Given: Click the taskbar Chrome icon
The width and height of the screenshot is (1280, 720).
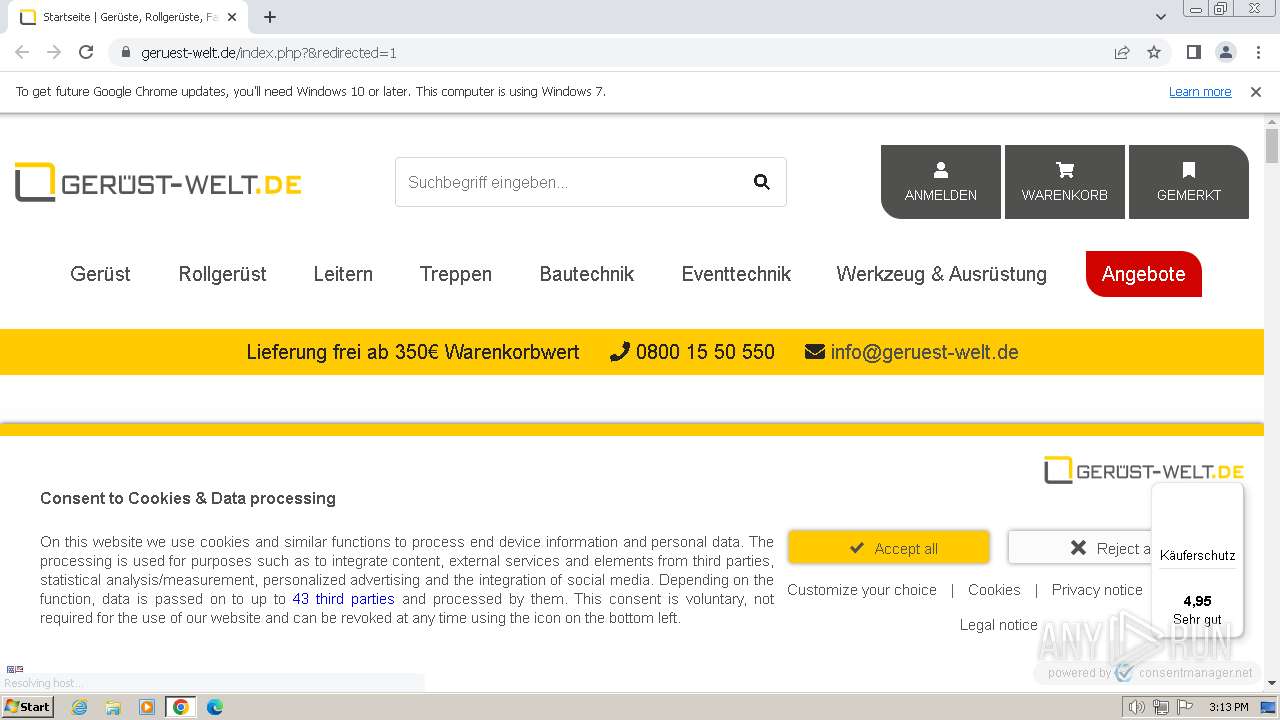Looking at the screenshot, I should (181, 707).
